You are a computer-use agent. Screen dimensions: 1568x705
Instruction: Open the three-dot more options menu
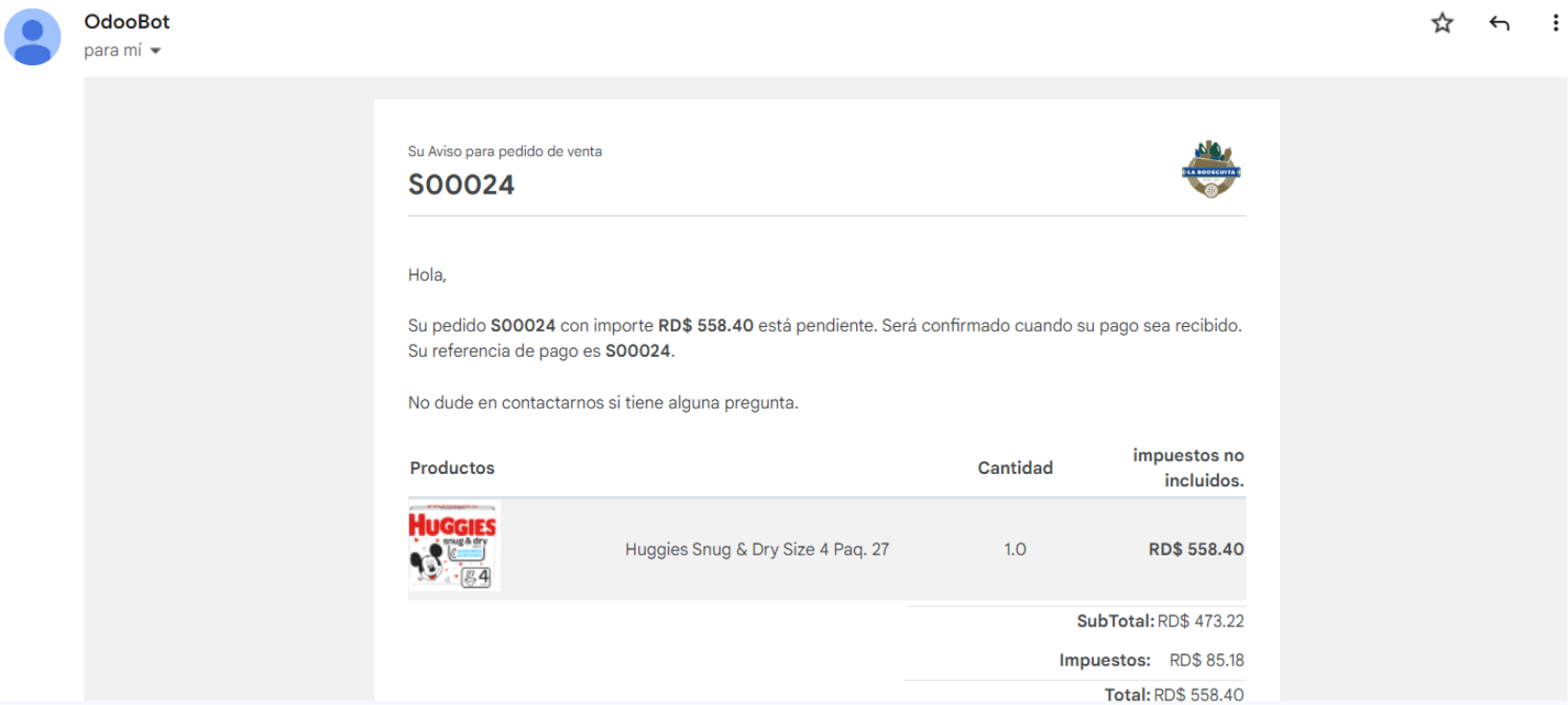point(1555,23)
